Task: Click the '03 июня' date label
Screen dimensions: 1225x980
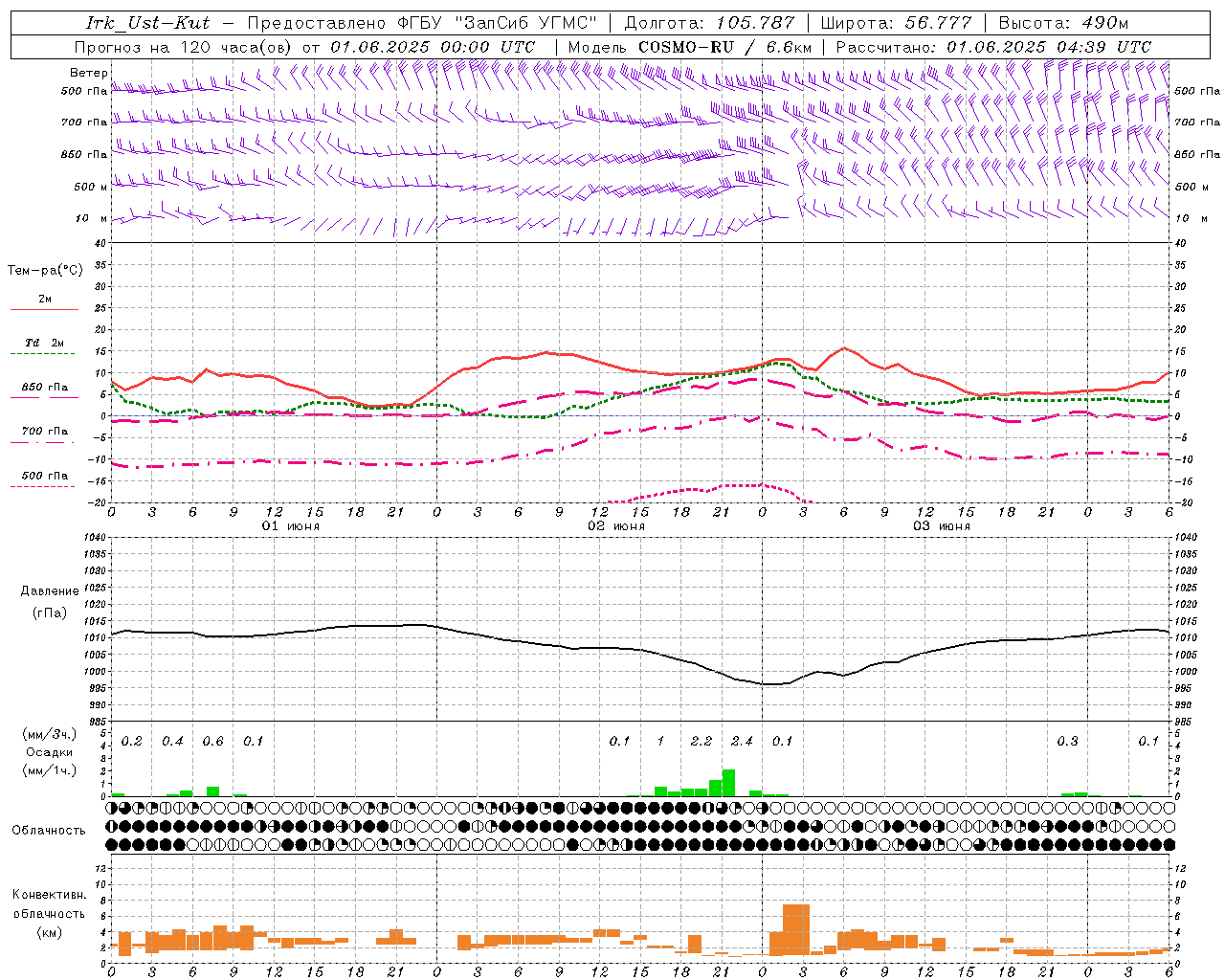Action: point(942,526)
